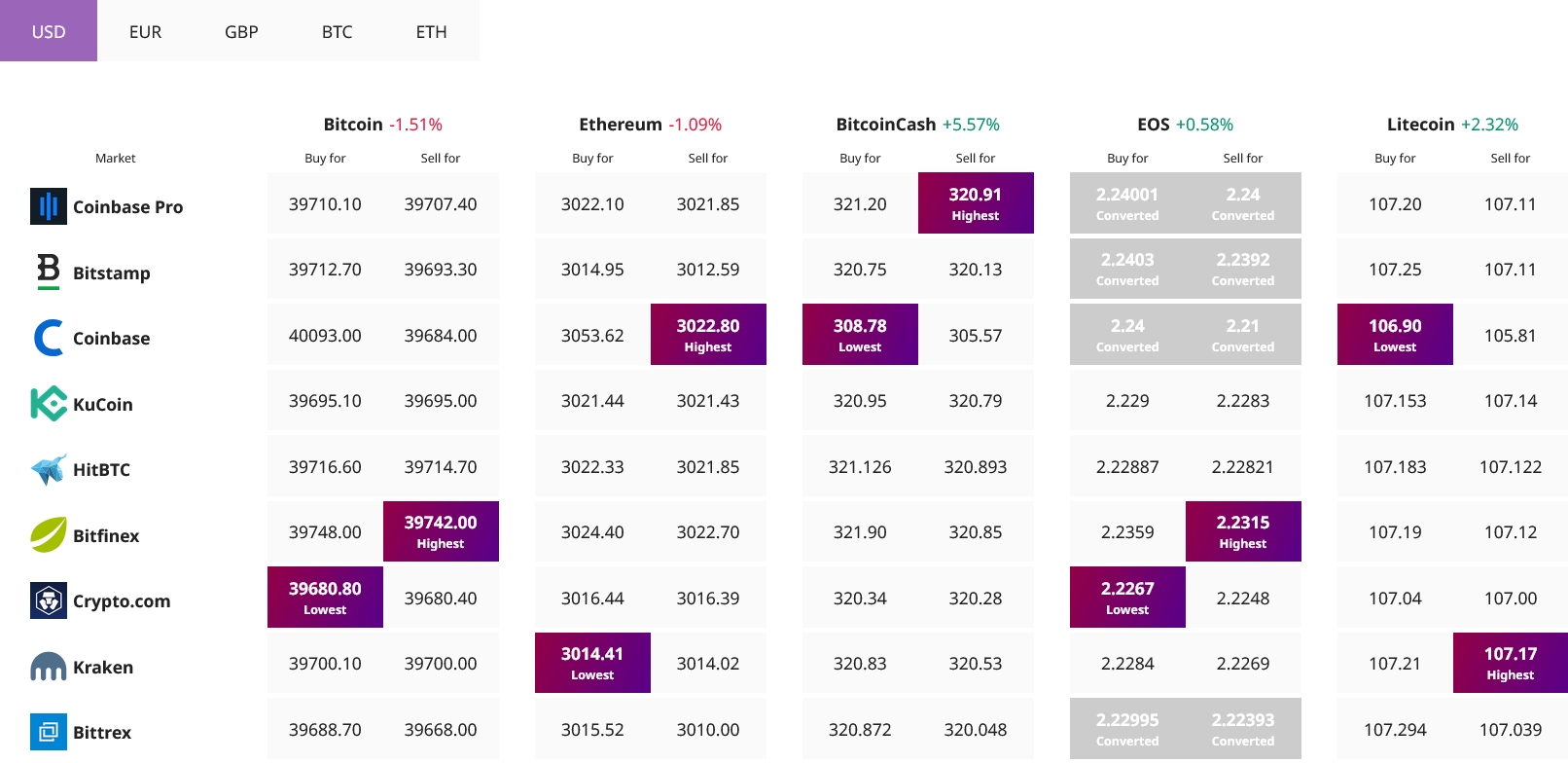Click Bitstamp's converted EOS sell price 2.2392
The height and width of the screenshot is (763, 1568).
[1243, 269]
